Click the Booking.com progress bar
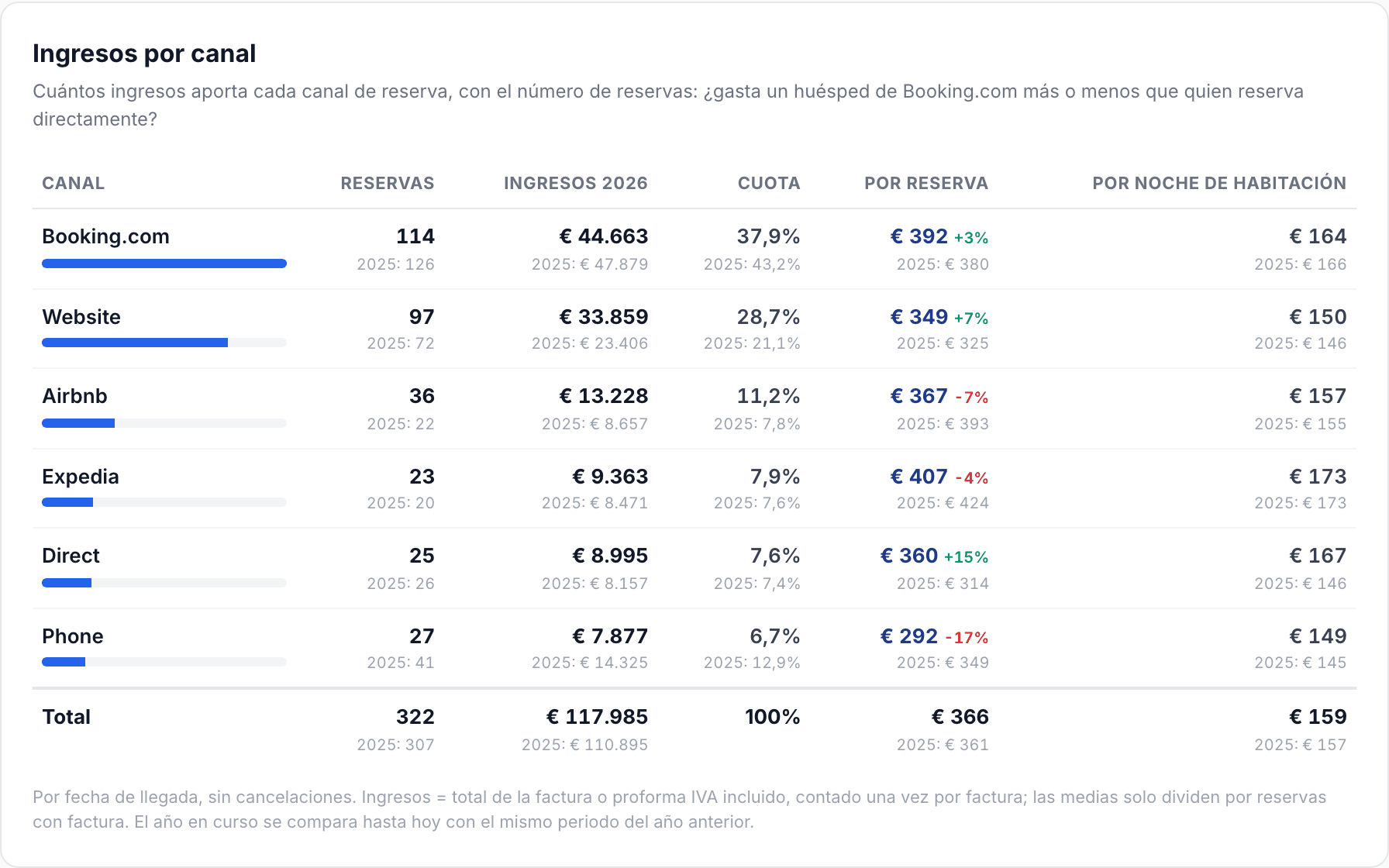This screenshot has width=1389, height=868. 164,263
